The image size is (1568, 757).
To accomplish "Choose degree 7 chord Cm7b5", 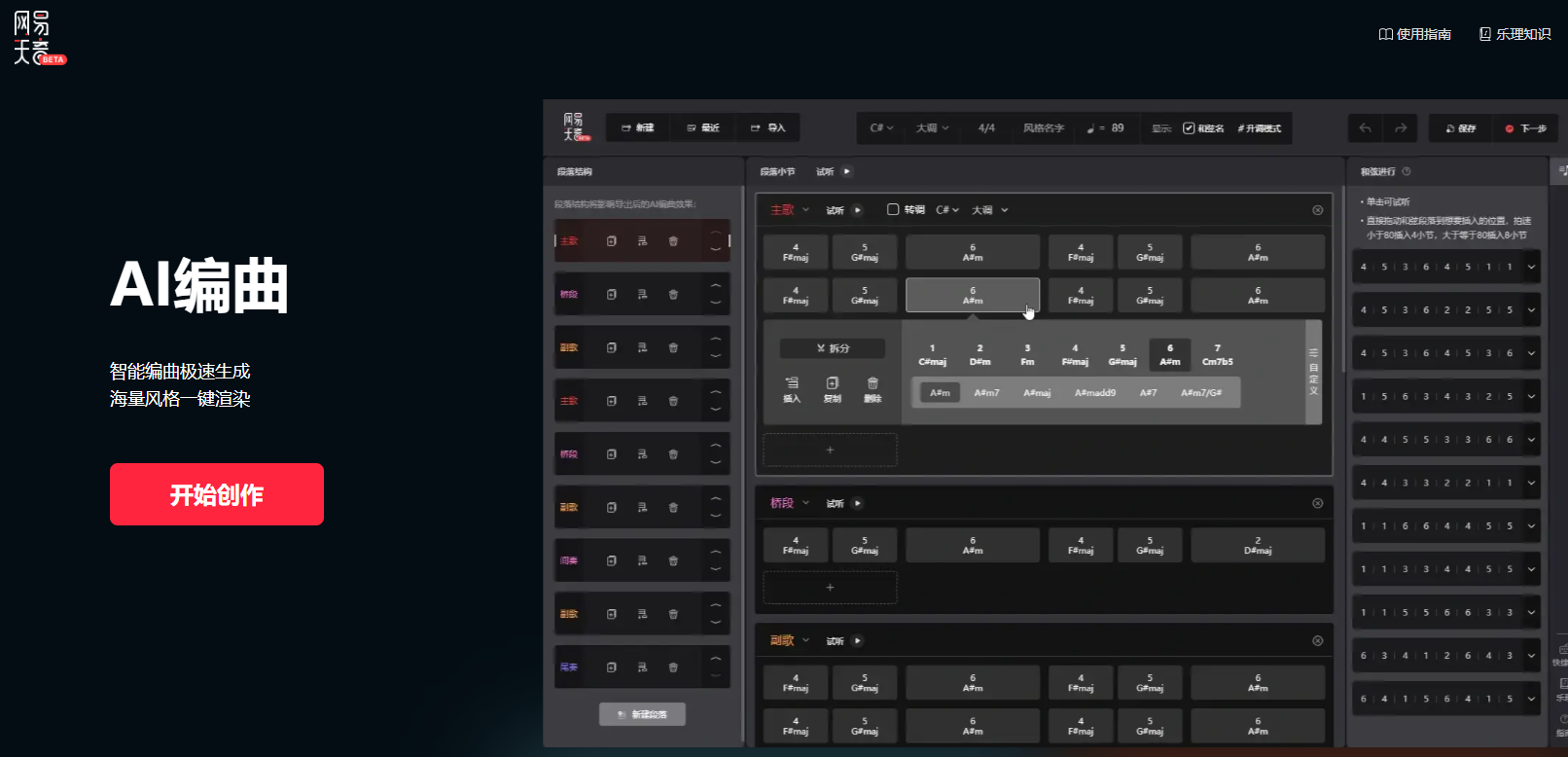I will 1217,354.
